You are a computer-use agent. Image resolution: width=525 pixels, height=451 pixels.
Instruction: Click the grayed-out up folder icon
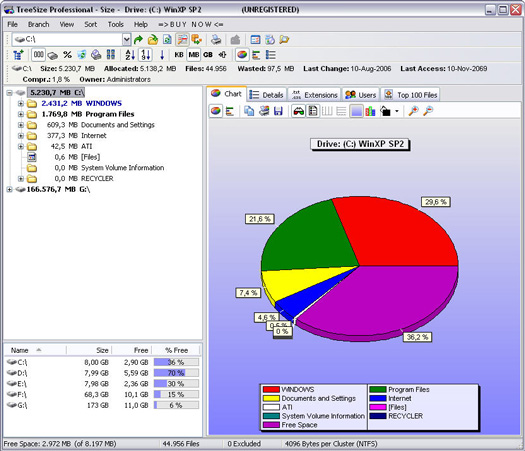pos(235,40)
